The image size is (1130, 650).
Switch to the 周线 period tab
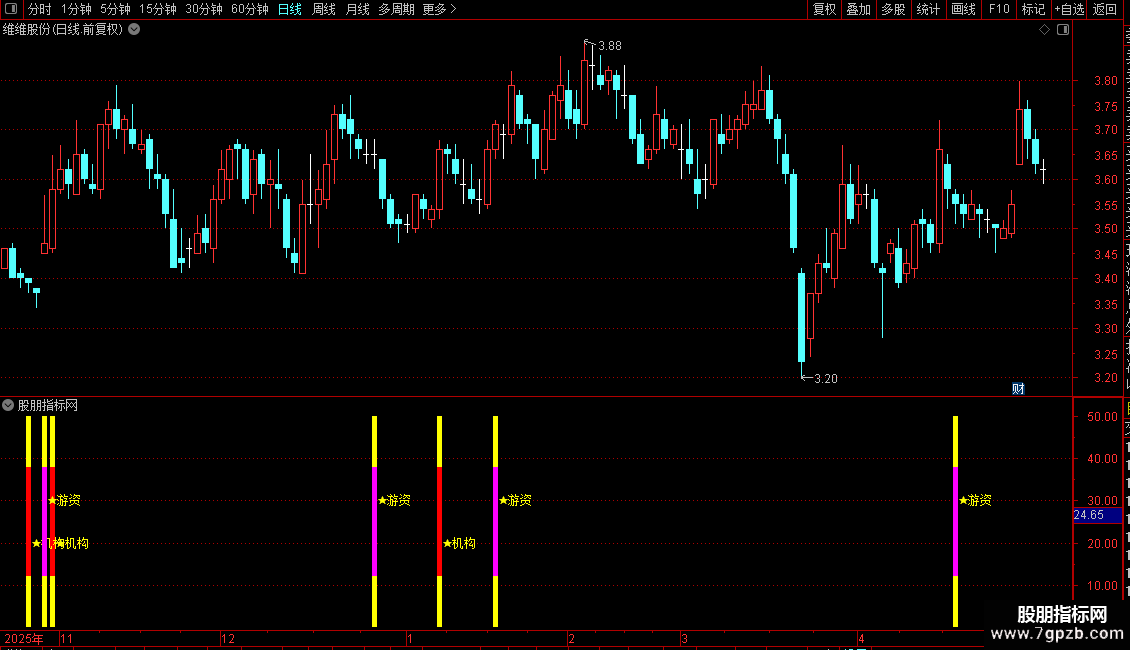tap(324, 9)
